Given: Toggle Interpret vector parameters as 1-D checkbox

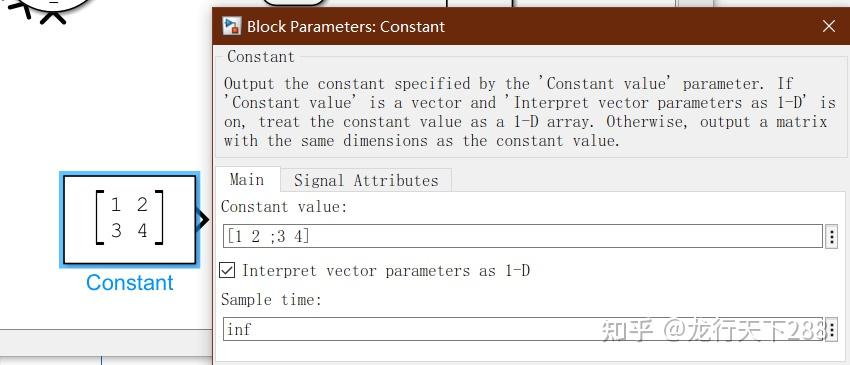Looking at the screenshot, I should [227, 270].
